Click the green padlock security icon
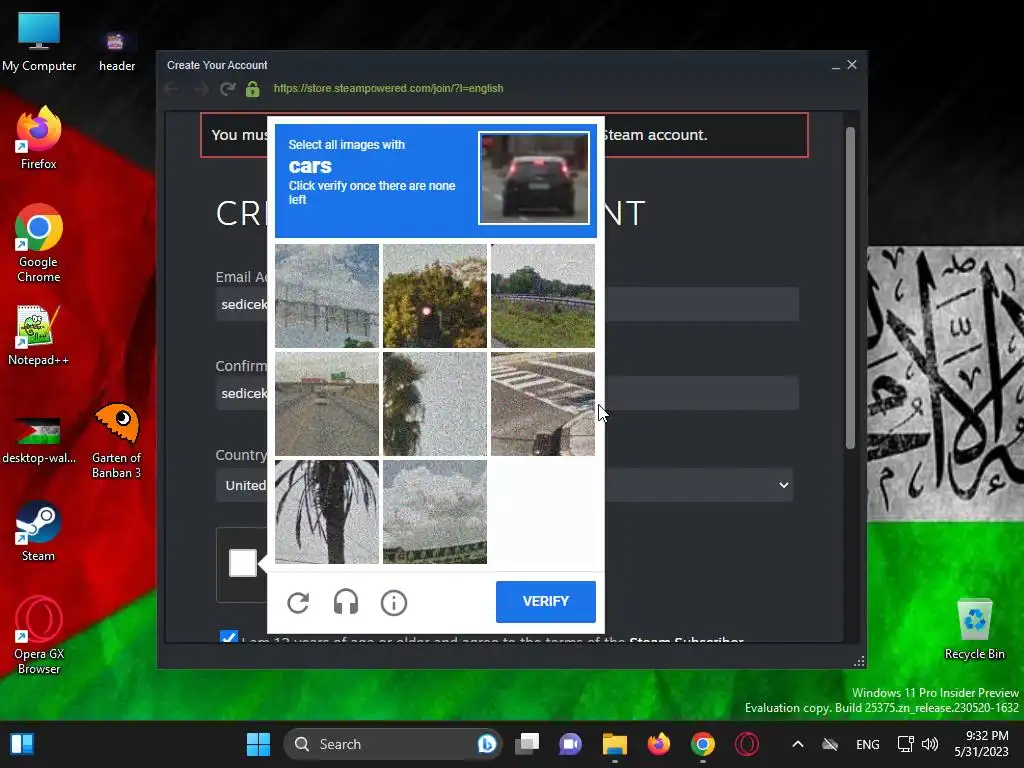1024x768 pixels. tap(253, 88)
